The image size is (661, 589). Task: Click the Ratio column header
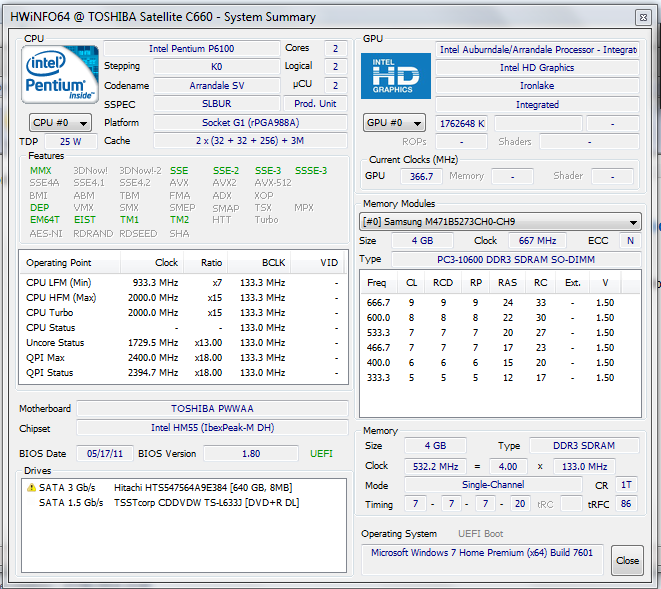206,263
